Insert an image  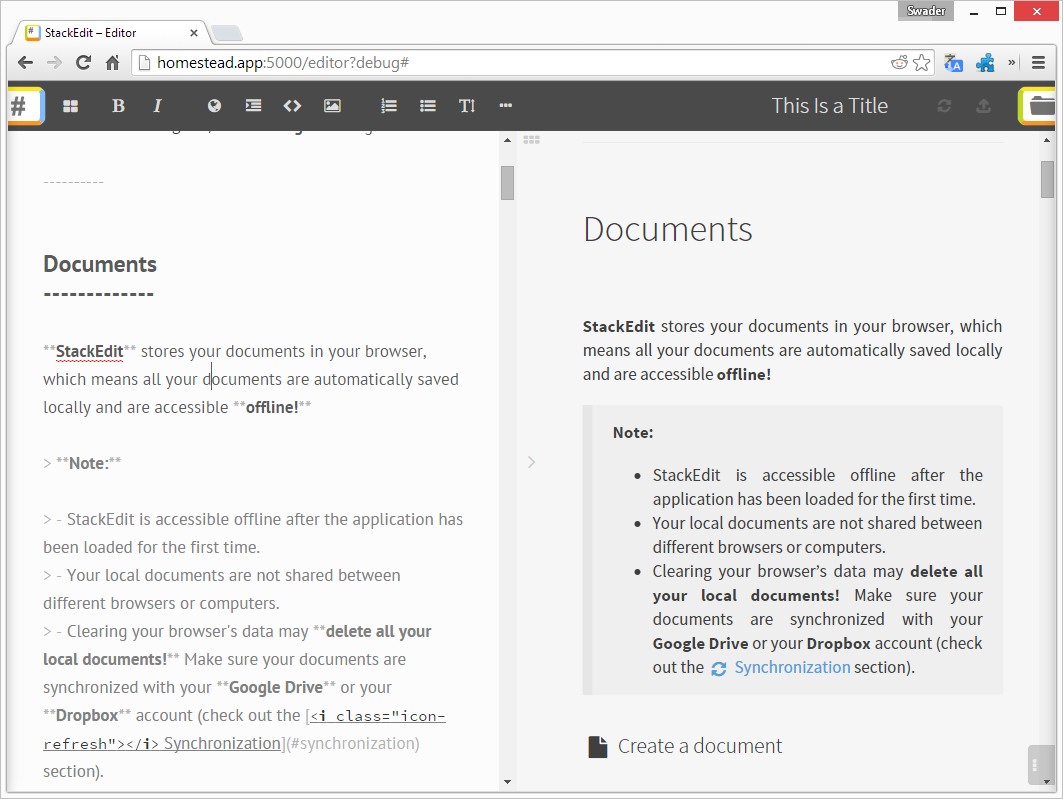[x=332, y=105]
